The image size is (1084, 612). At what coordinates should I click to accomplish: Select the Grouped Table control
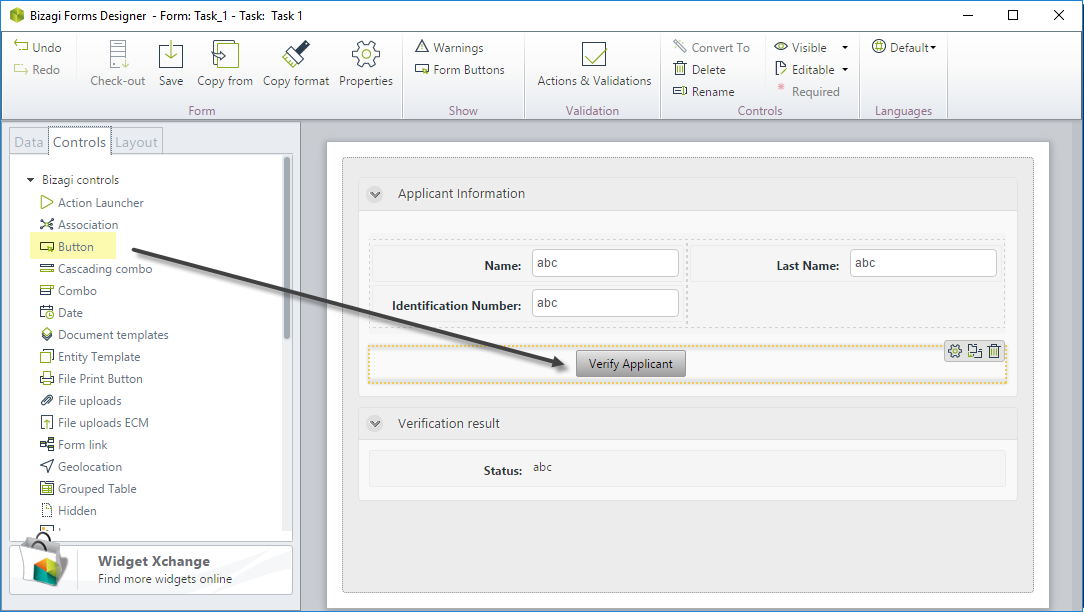pyautogui.click(x=88, y=489)
